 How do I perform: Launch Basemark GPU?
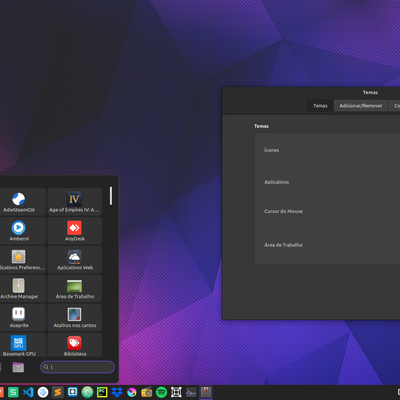19,345
